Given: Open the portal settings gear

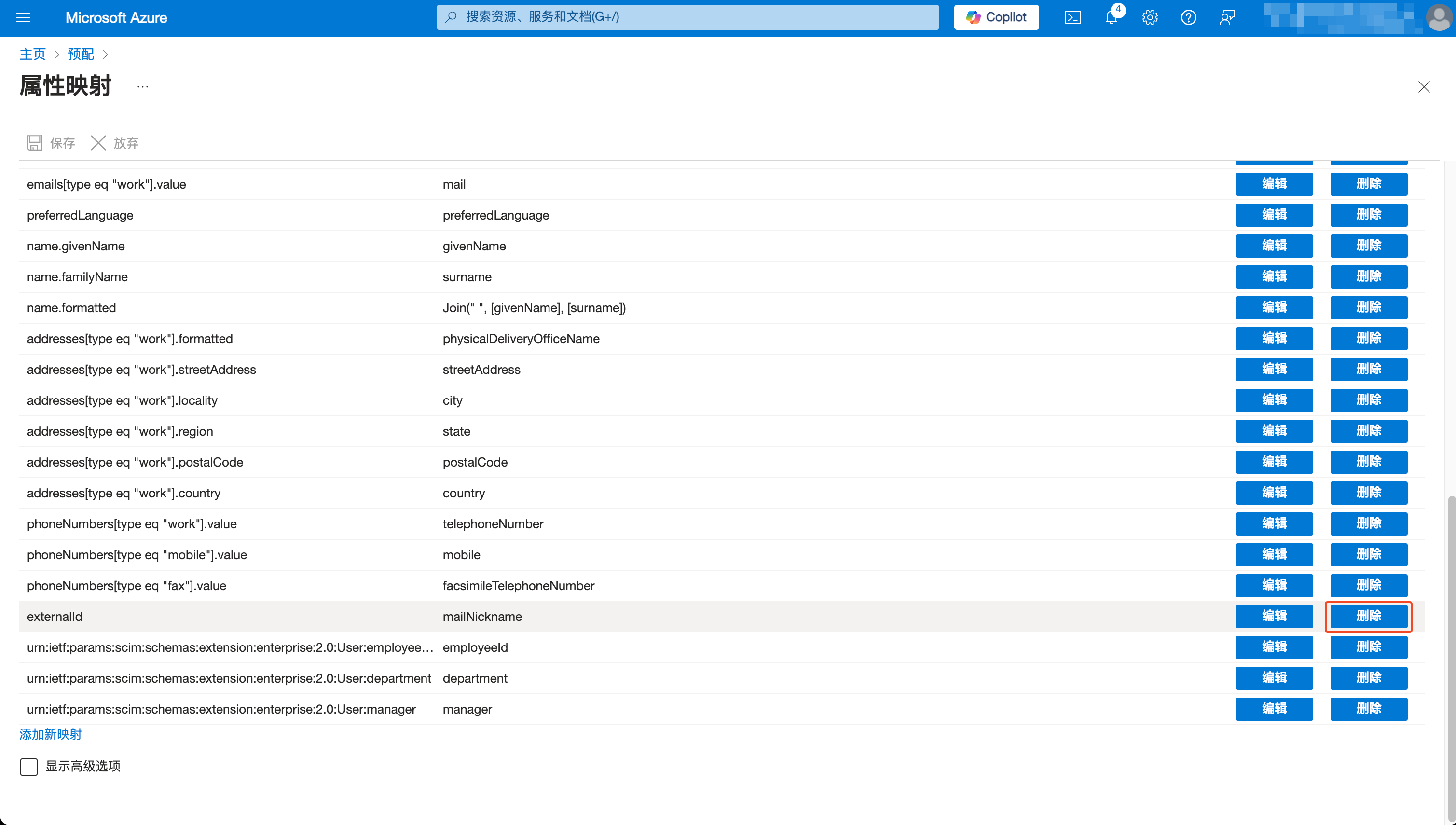Looking at the screenshot, I should tap(1150, 17).
